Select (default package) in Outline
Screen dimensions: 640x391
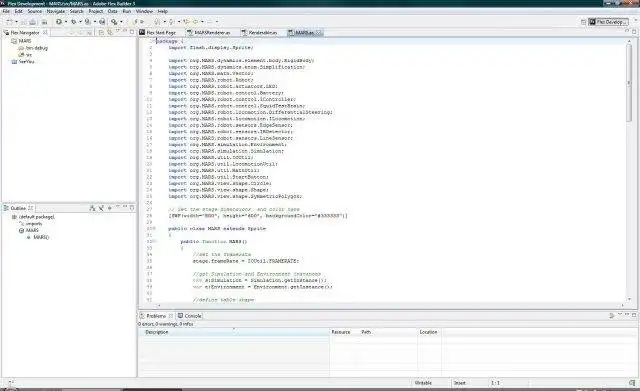(x=36, y=217)
